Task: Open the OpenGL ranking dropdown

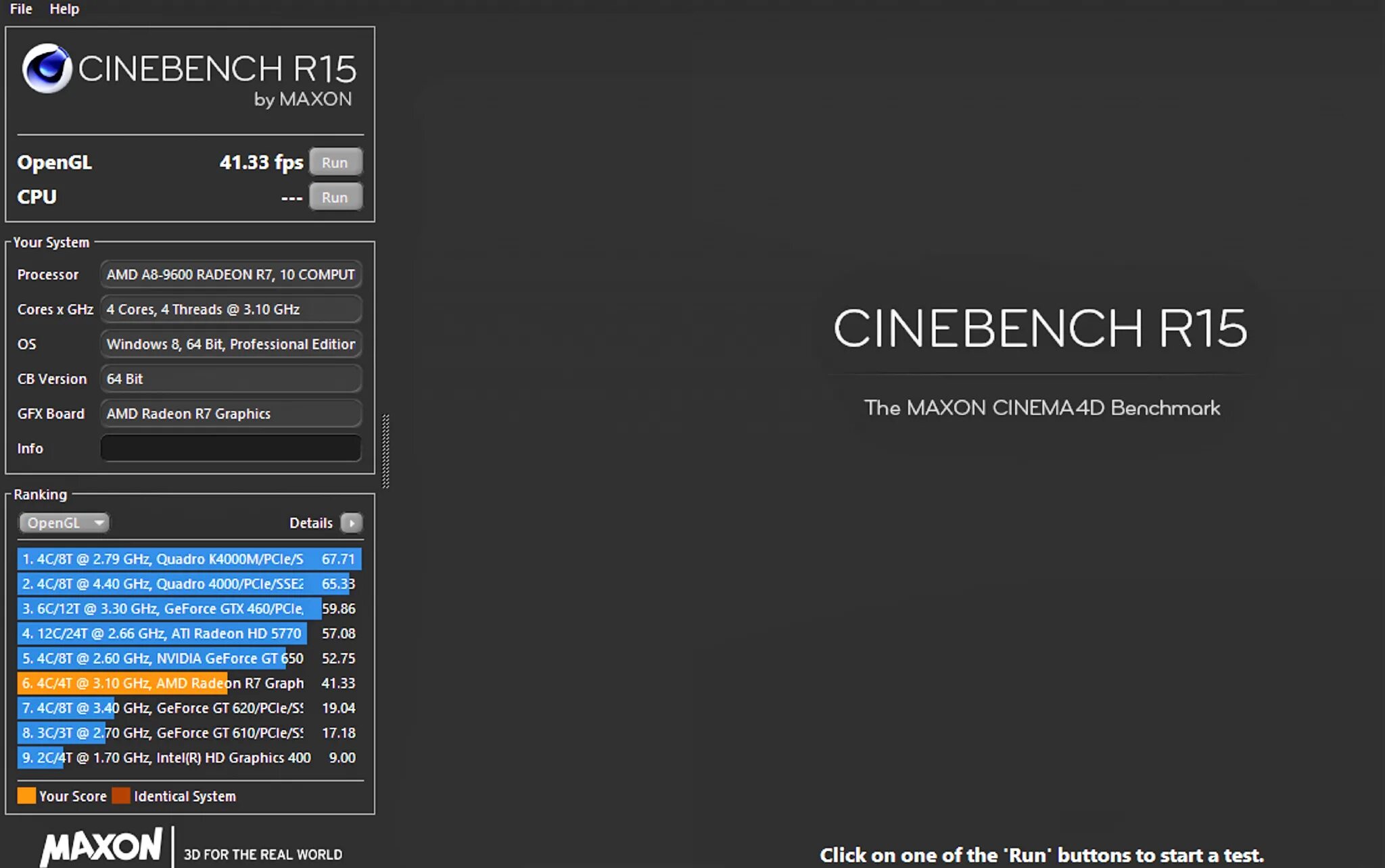Action: click(64, 523)
